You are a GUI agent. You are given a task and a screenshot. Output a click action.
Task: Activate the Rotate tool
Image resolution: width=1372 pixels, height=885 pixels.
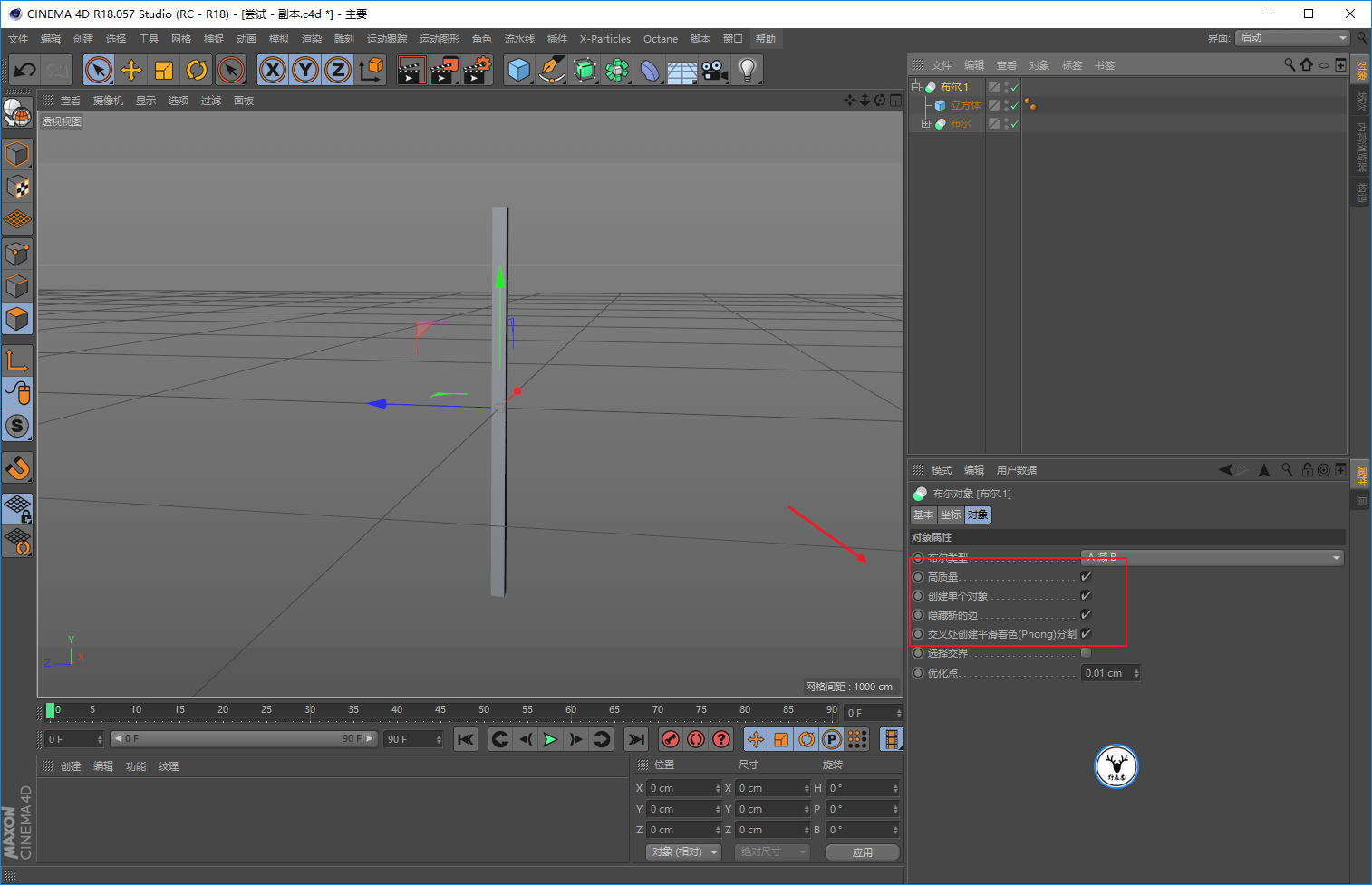(x=197, y=70)
